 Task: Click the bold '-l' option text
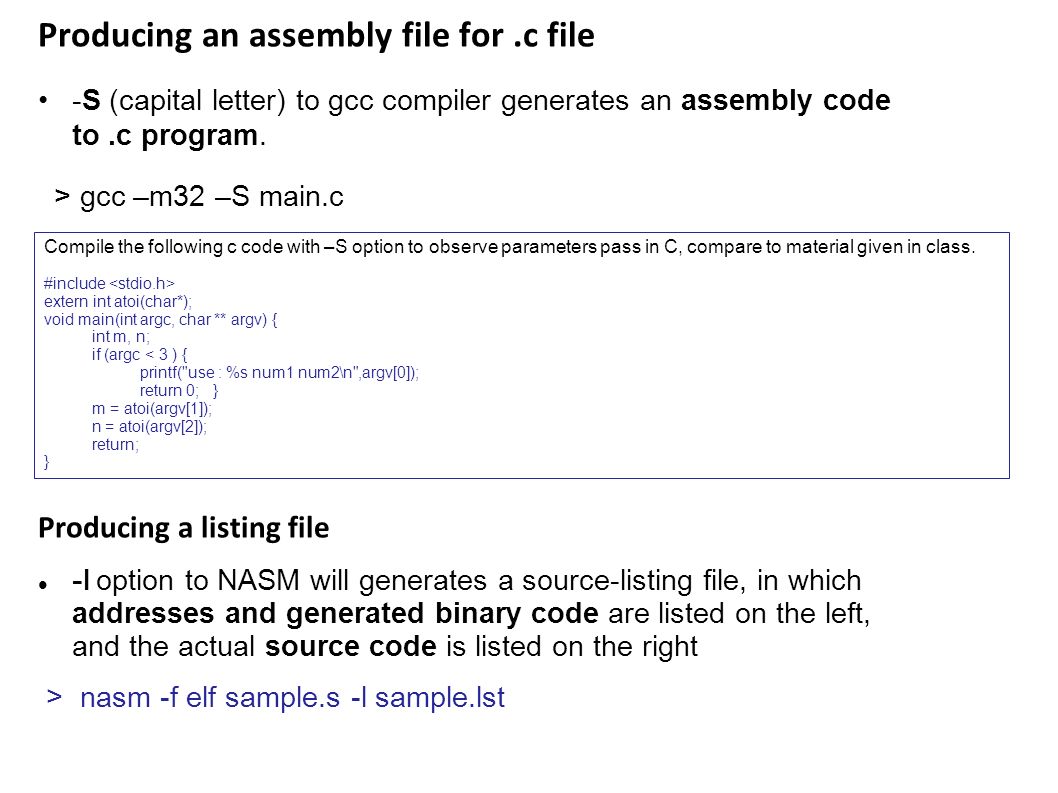point(81,580)
